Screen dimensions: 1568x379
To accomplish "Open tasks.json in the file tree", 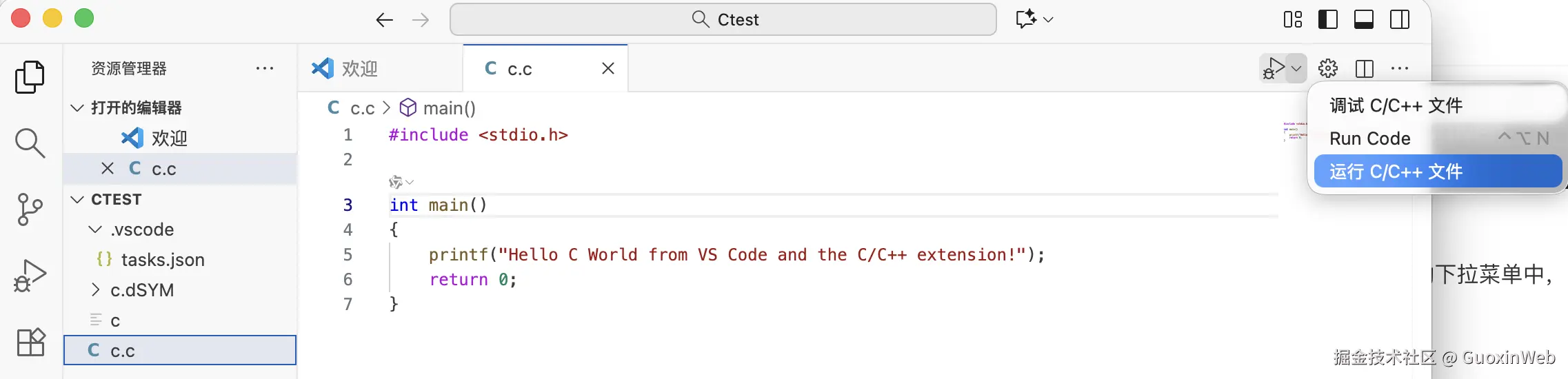I will [163, 260].
